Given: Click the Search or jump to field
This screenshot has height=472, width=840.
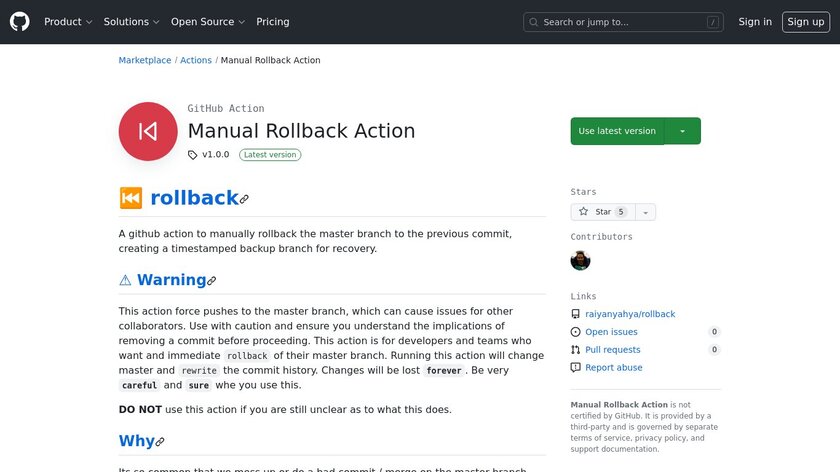Looking at the screenshot, I should click(x=623, y=22).
